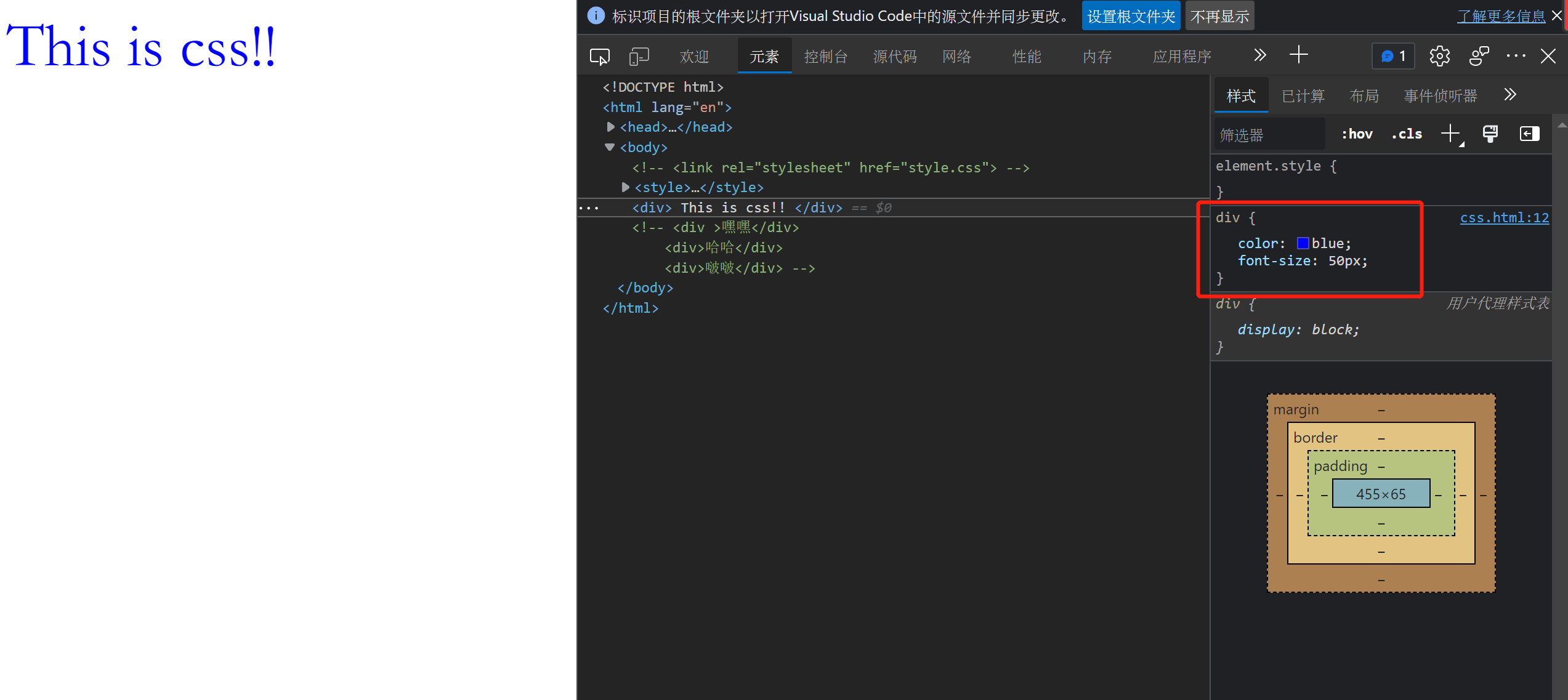
Task: Collapse the body node triangle
Action: tap(610, 147)
